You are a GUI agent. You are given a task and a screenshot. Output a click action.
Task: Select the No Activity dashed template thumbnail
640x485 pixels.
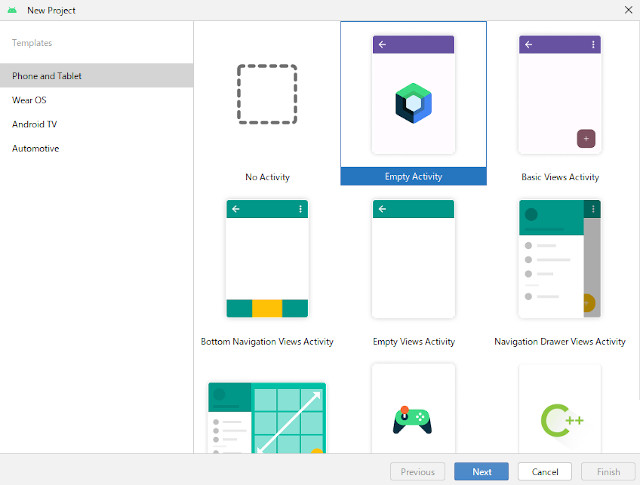click(x=267, y=94)
